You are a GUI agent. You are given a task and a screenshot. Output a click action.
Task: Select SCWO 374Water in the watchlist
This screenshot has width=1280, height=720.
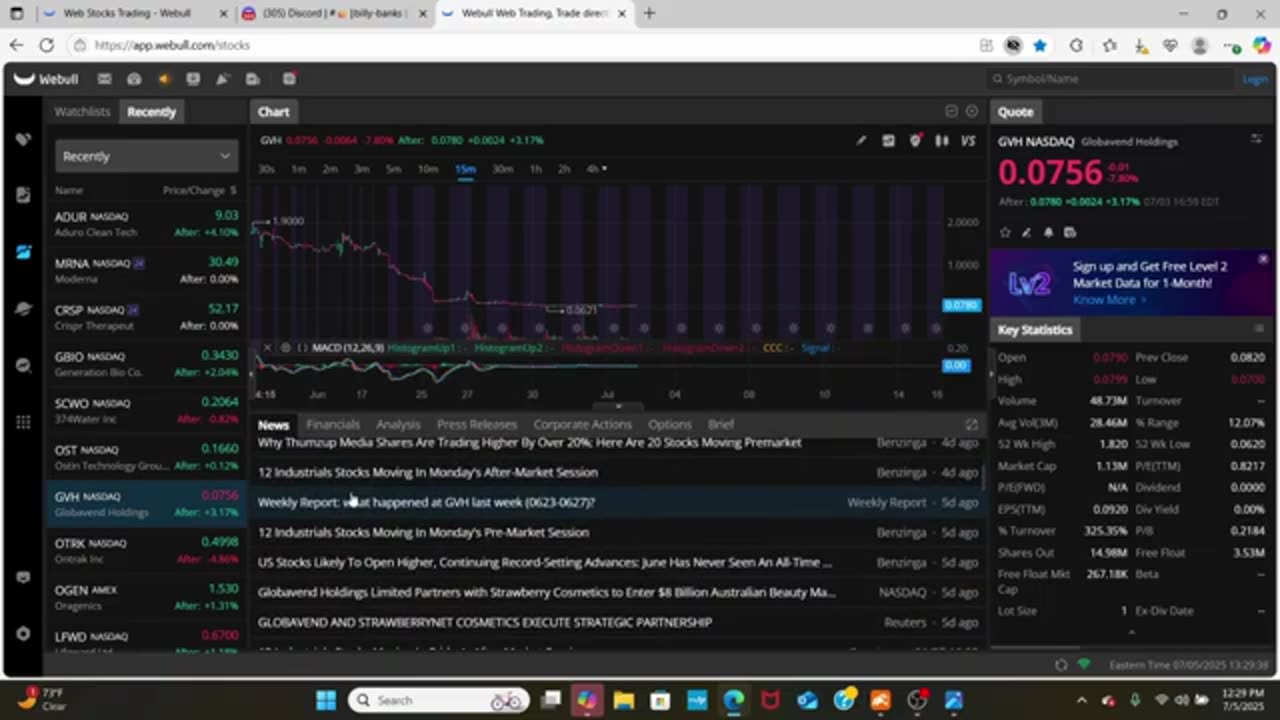(x=146, y=410)
